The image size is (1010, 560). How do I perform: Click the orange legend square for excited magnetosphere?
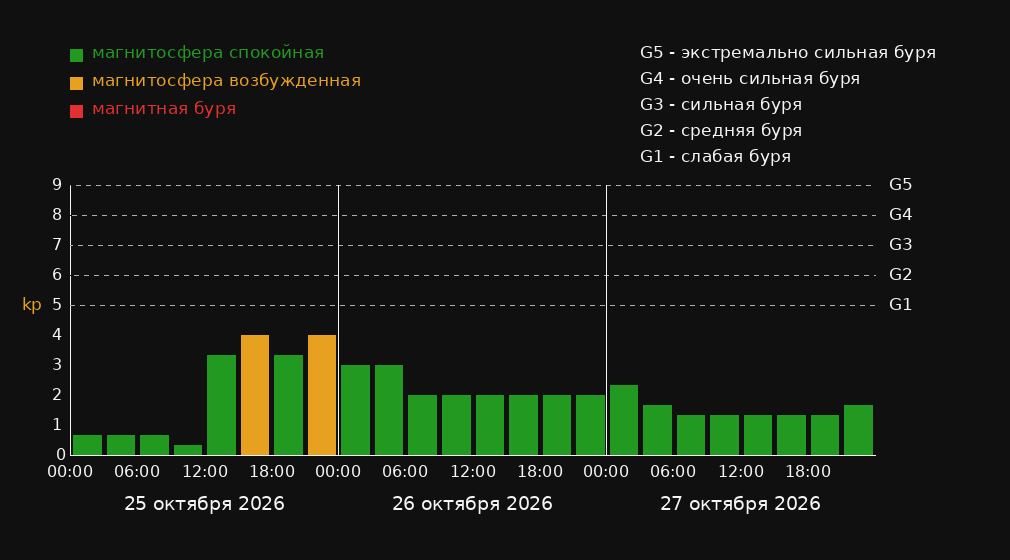pyautogui.click(x=77, y=83)
